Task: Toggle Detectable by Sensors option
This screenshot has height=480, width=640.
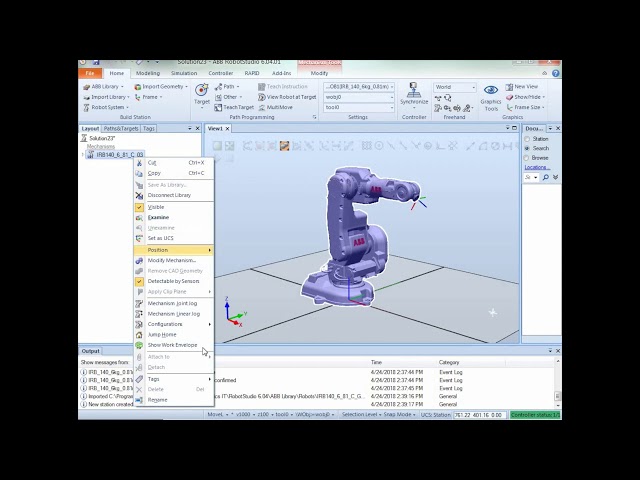Action: click(x=173, y=281)
